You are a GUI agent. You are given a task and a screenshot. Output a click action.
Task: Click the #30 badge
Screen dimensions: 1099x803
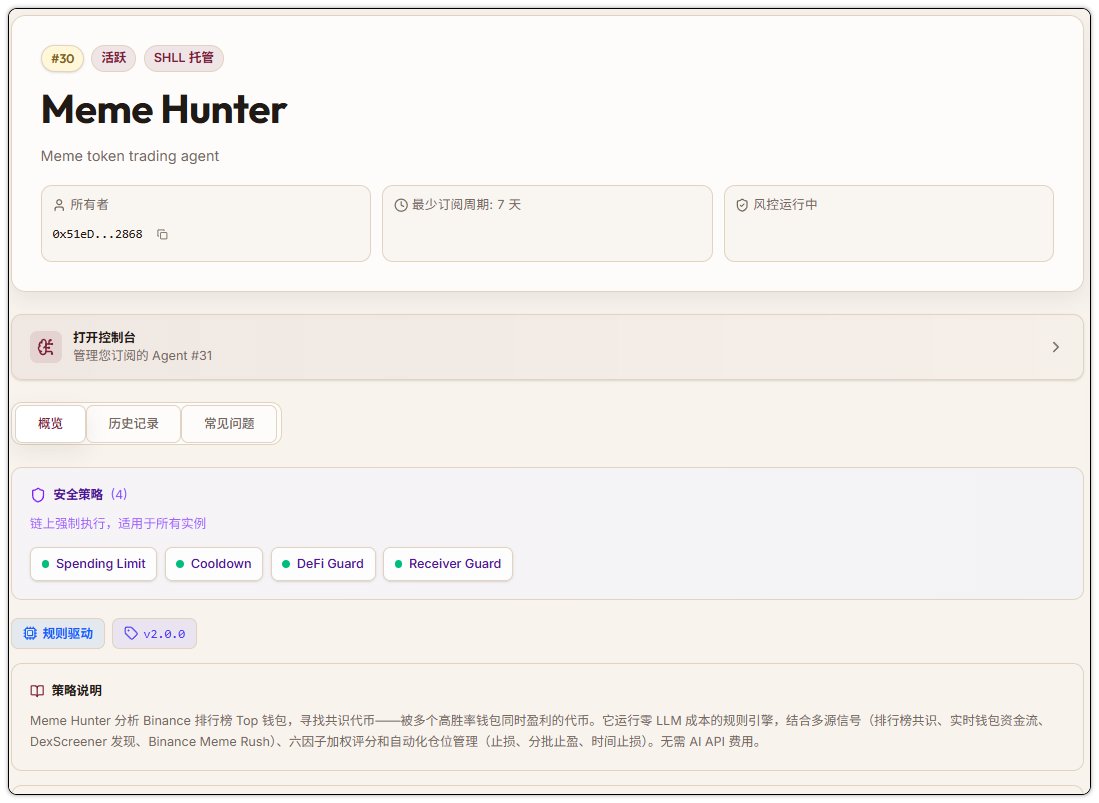tap(62, 58)
